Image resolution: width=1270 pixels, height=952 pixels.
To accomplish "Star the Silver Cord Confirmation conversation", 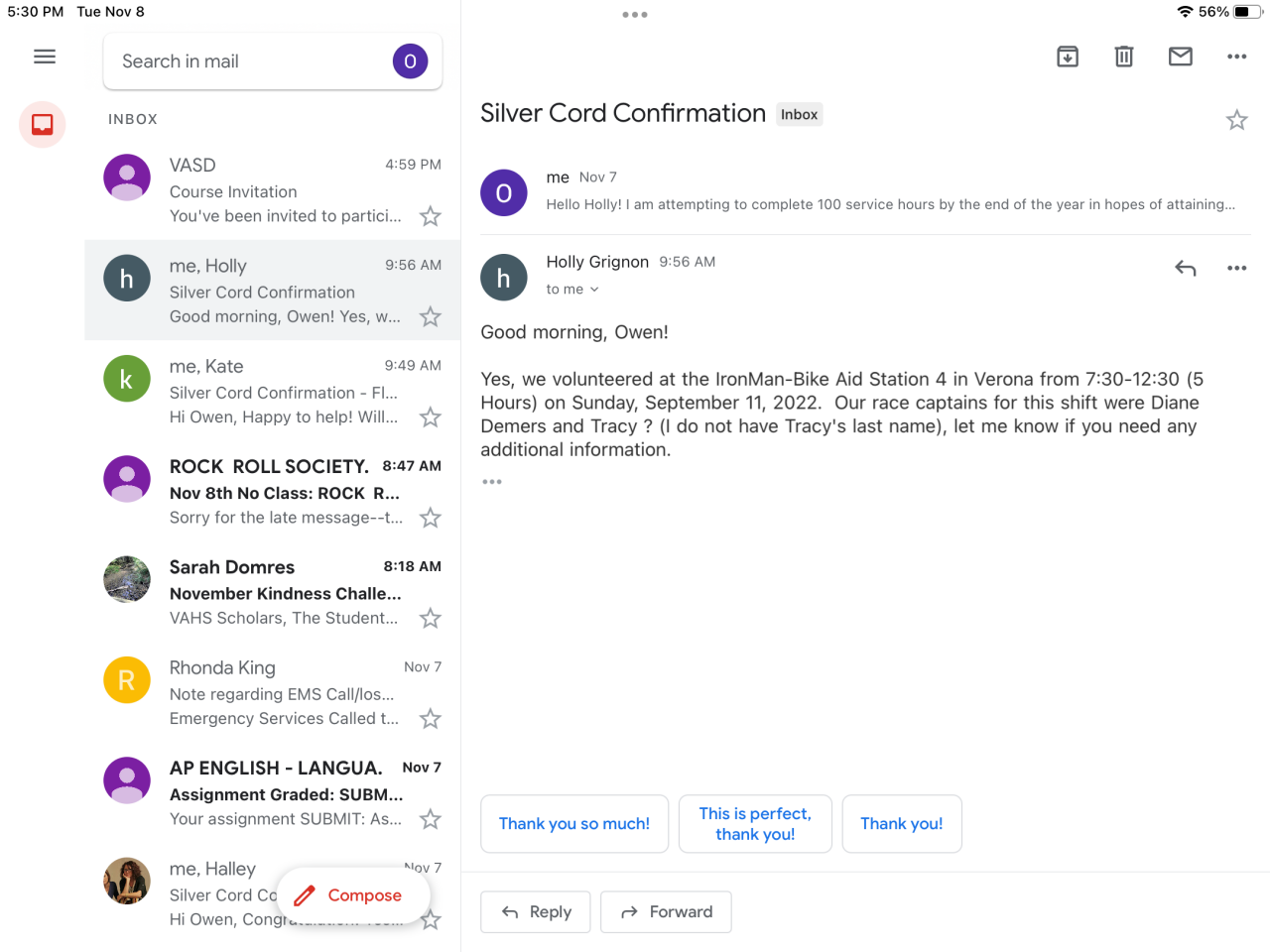I will coord(1236,121).
